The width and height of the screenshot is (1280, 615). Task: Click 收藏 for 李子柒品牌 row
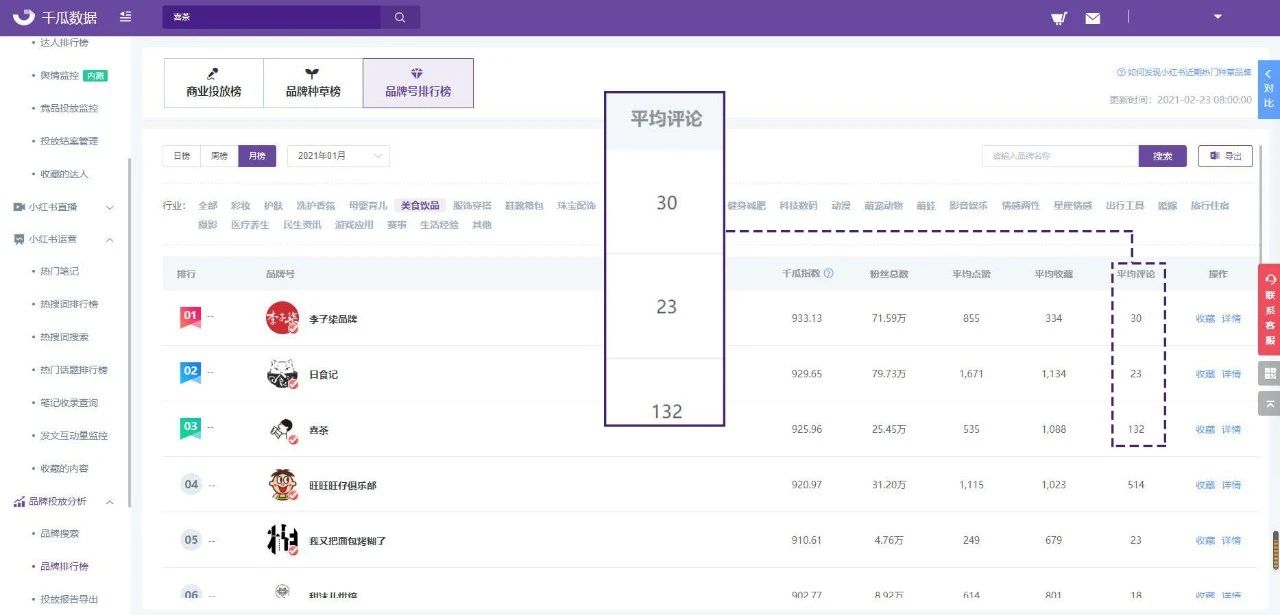click(1205, 319)
